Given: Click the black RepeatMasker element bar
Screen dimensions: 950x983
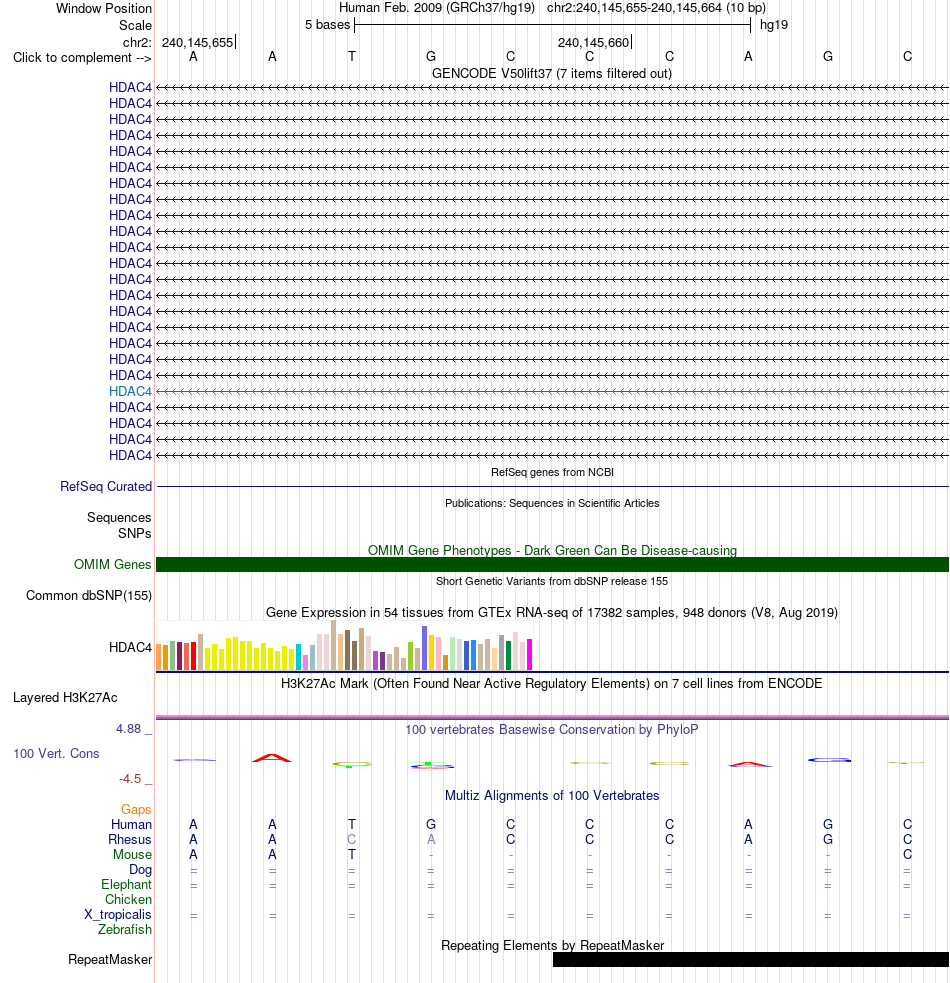Looking at the screenshot, I should point(751,960).
